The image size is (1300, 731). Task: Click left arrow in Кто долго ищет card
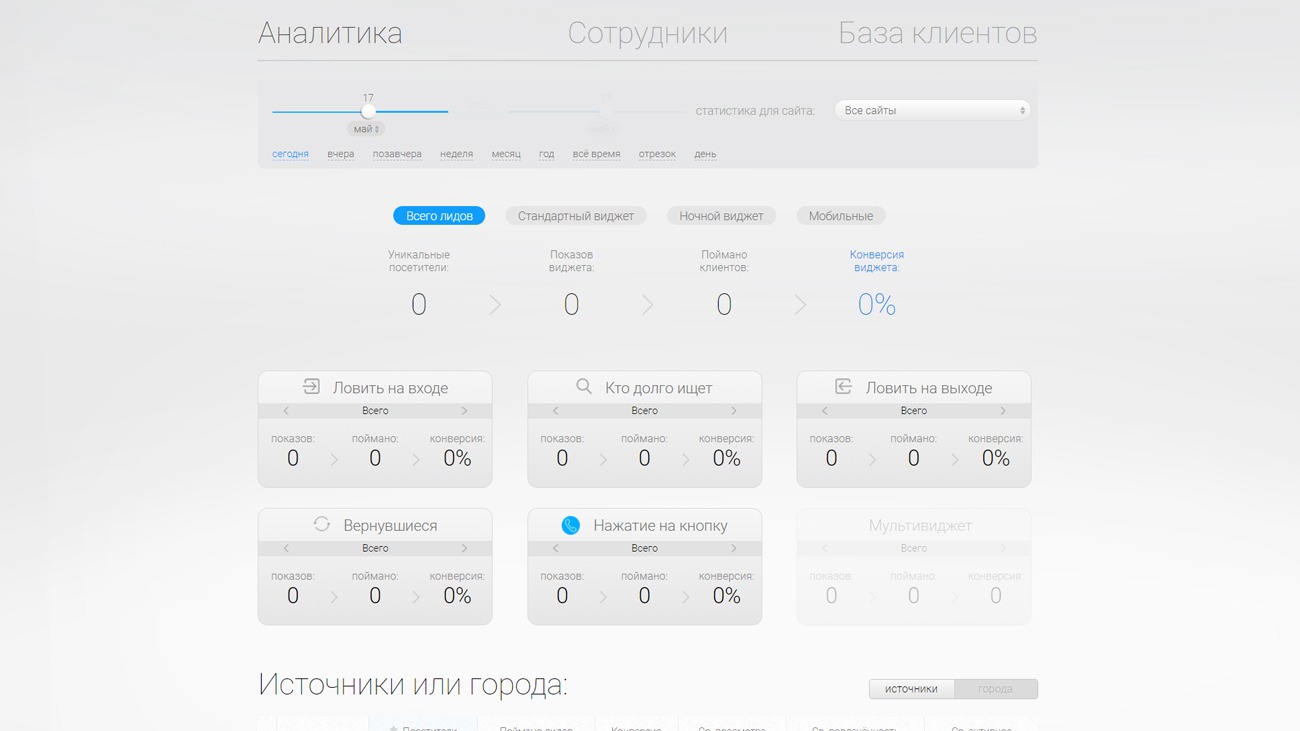tap(556, 411)
